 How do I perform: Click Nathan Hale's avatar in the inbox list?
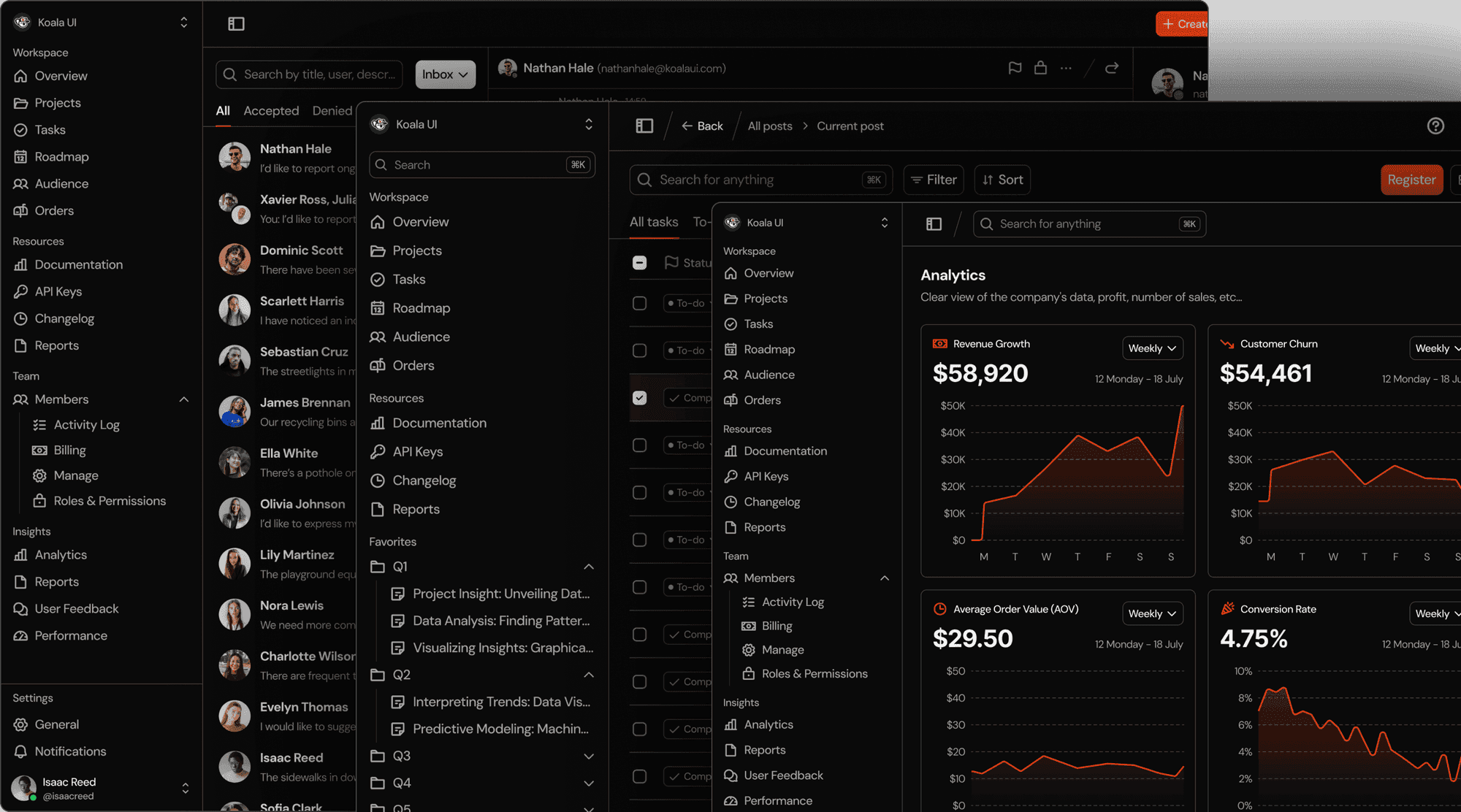pyautogui.click(x=234, y=157)
